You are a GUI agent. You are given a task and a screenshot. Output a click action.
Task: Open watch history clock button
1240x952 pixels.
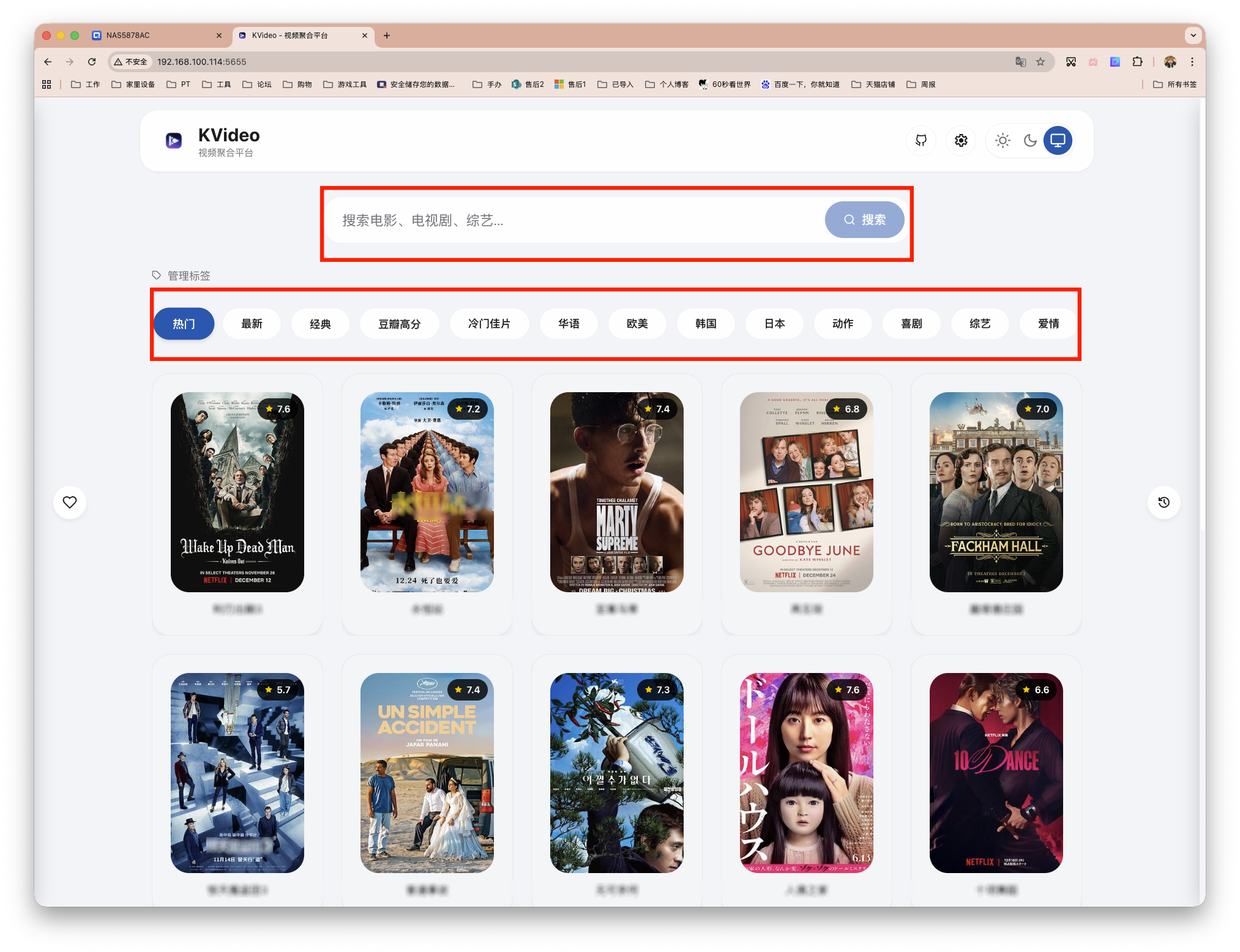(x=1163, y=502)
